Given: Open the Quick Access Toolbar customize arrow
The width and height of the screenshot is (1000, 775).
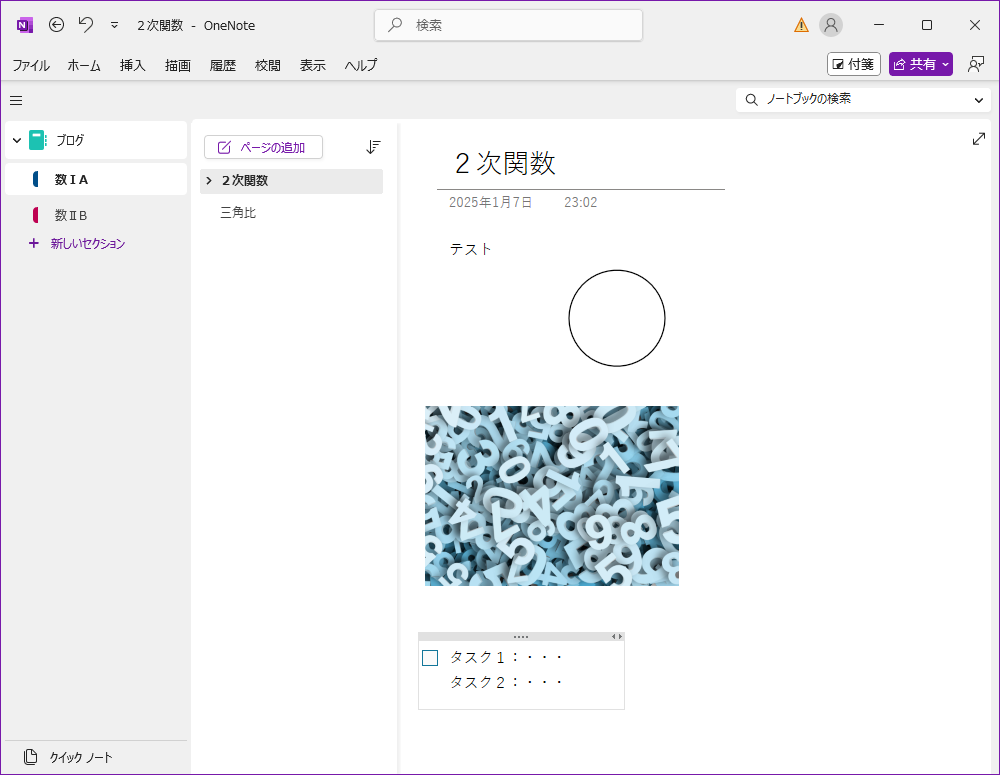Looking at the screenshot, I should [x=114, y=25].
